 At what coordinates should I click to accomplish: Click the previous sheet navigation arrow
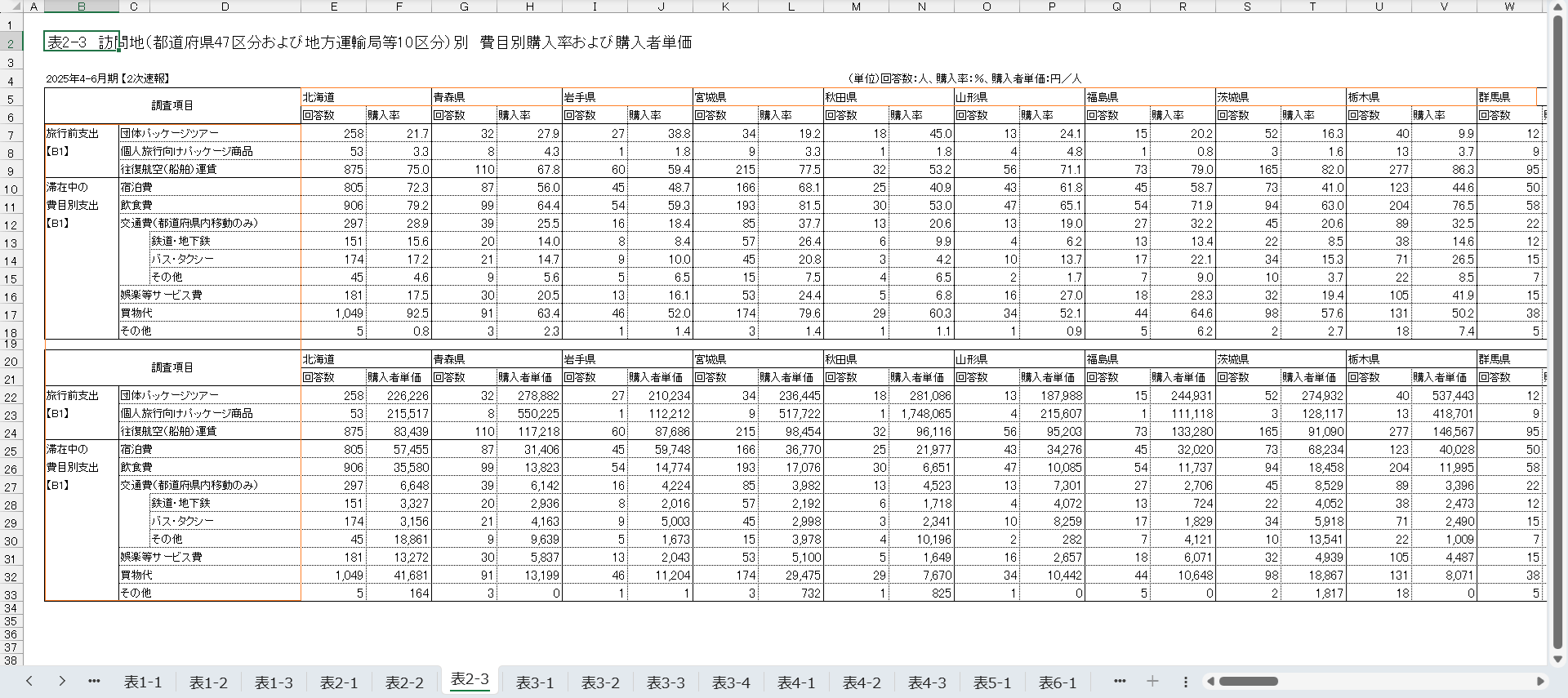tap(29, 681)
